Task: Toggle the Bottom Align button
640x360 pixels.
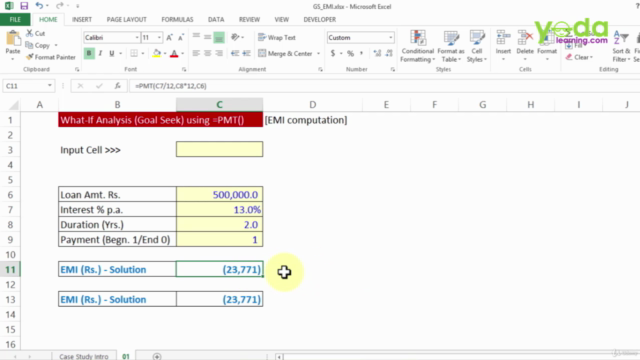Action: point(219,38)
